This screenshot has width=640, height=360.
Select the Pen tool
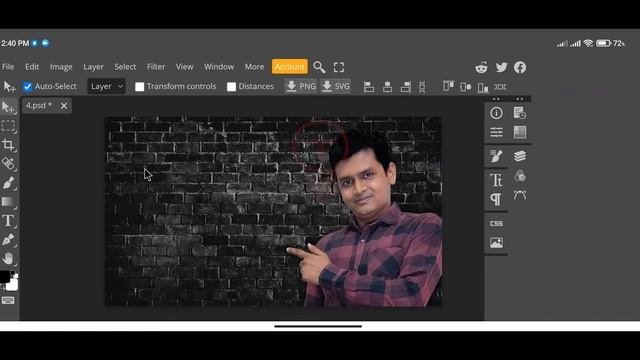(8, 240)
